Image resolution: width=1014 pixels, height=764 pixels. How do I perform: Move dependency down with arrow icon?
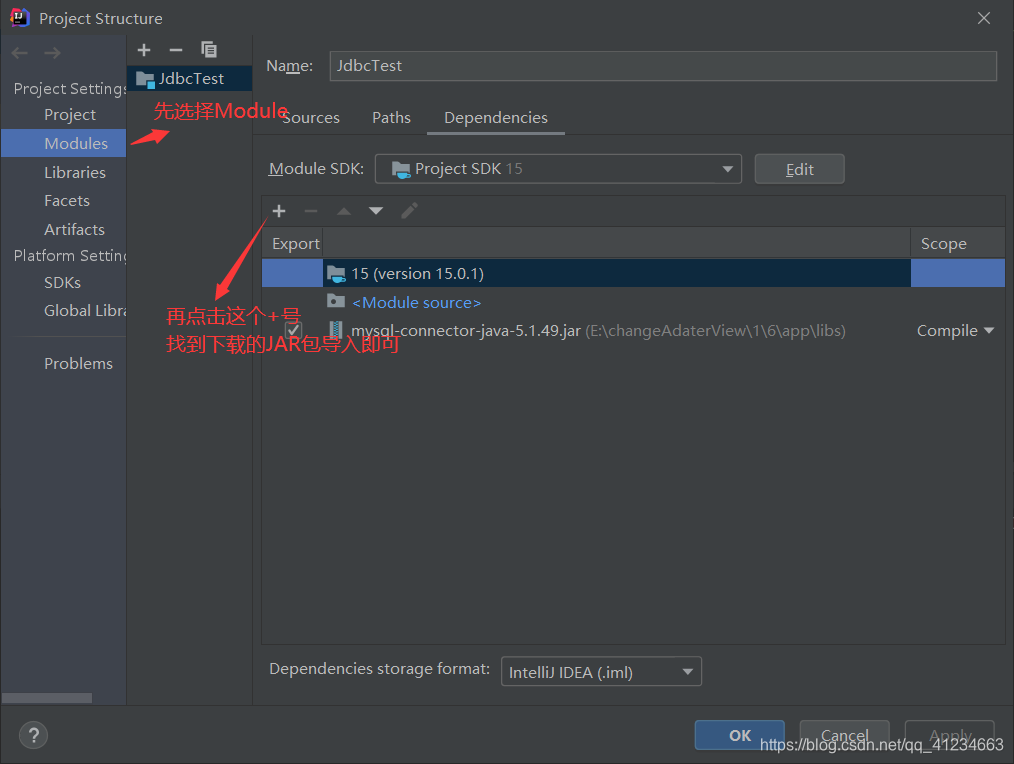pyautogui.click(x=376, y=211)
